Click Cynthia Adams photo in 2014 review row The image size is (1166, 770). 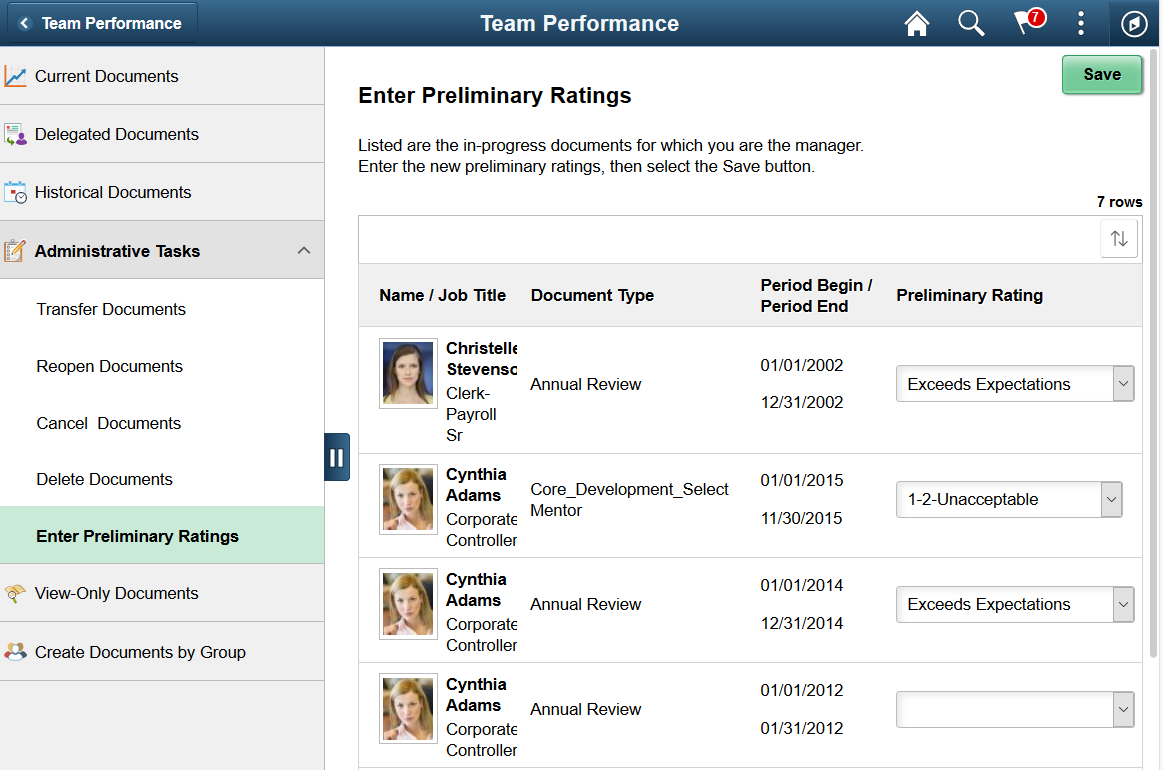click(408, 603)
